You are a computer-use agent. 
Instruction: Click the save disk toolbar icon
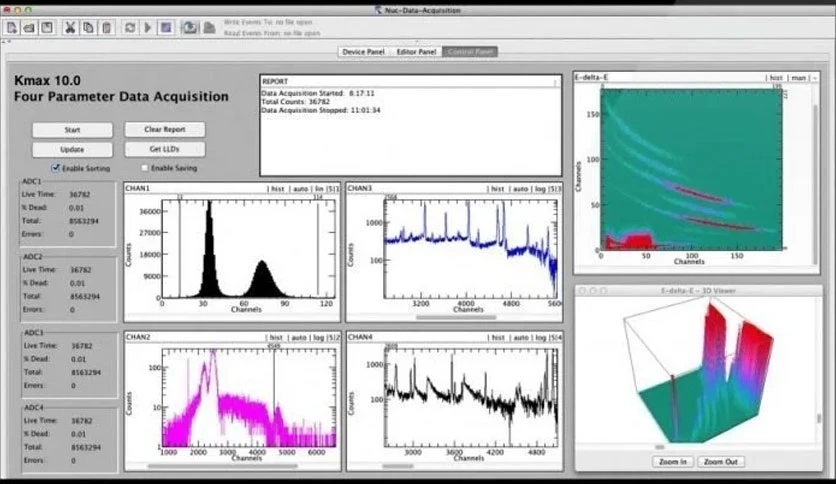47,28
